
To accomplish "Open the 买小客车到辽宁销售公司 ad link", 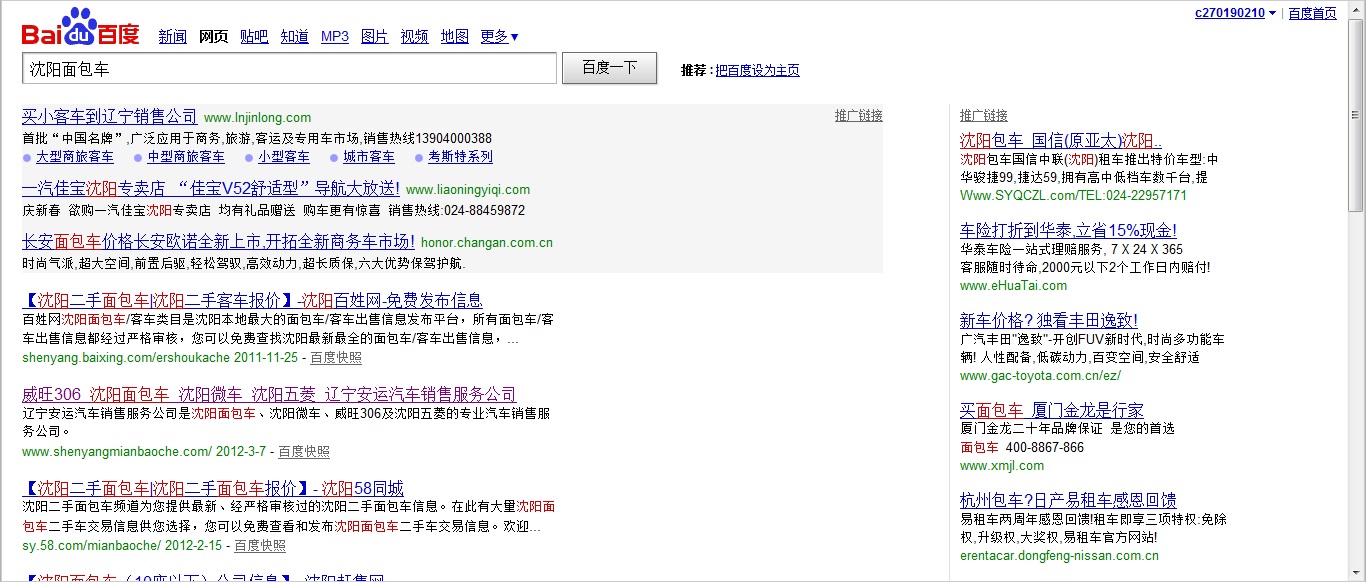I will (x=110, y=117).
